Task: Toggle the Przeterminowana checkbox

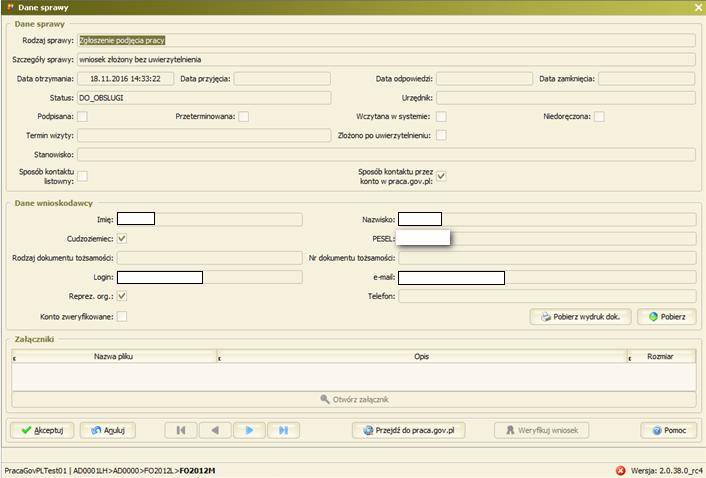Action: point(244,117)
